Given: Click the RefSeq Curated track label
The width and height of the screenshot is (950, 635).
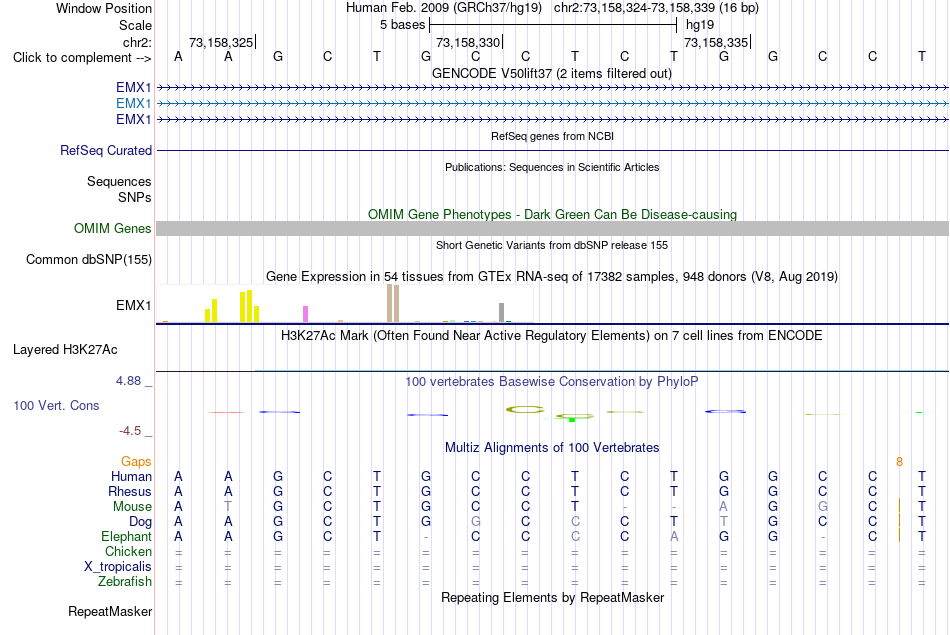Looking at the screenshot, I should pos(106,150).
